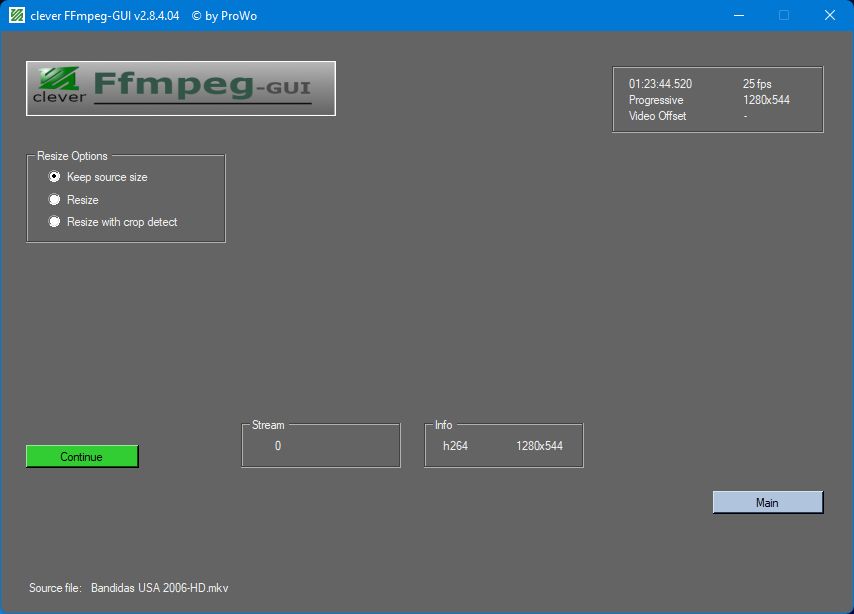The width and height of the screenshot is (854, 614).
Task: Click the app icon in the title bar
Action: coord(17,15)
